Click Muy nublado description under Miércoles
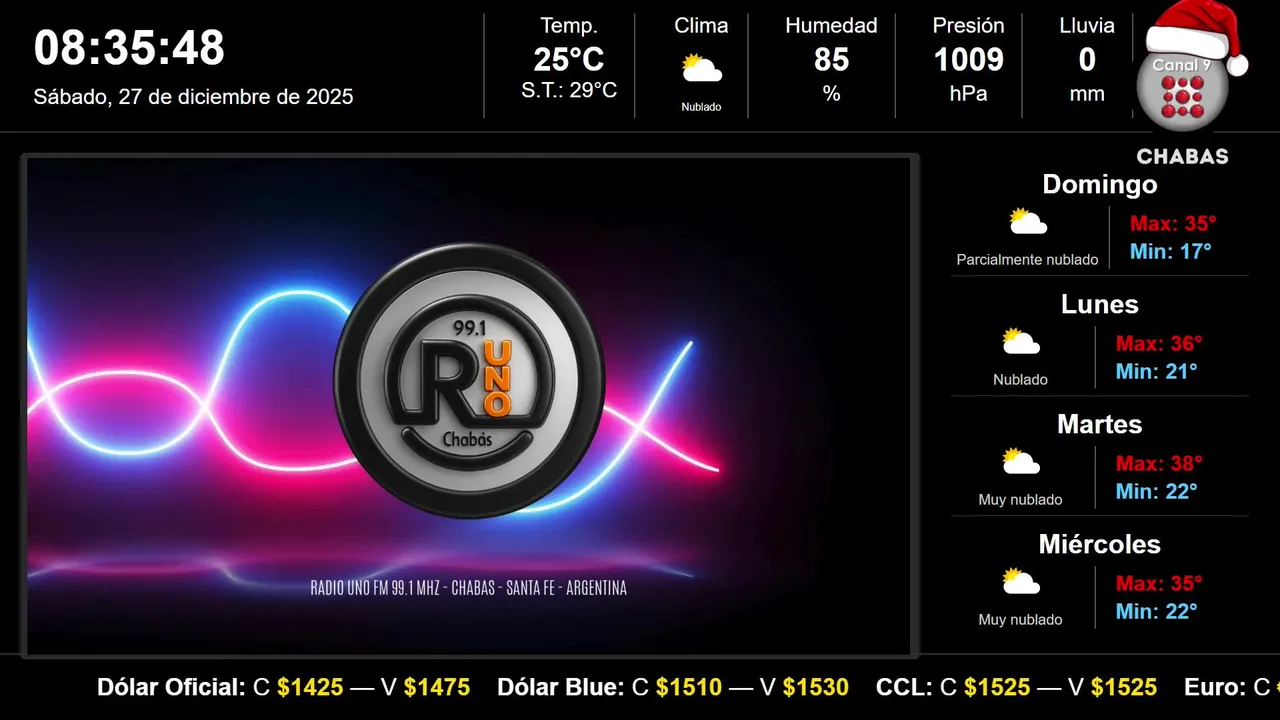This screenshot has height=720, width=1280. (1020, 620)
